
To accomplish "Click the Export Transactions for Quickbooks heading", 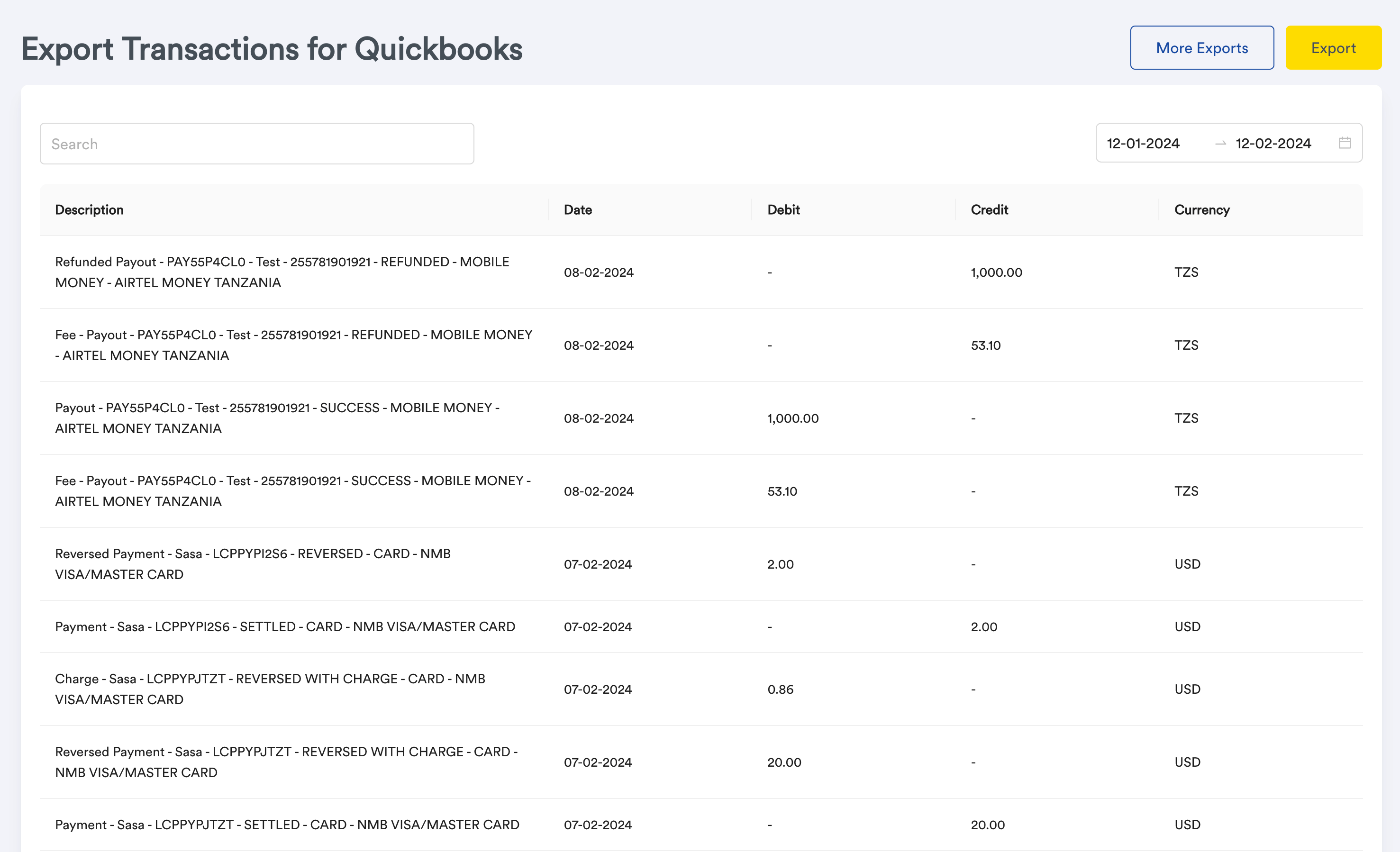I will tap(272, 49).
